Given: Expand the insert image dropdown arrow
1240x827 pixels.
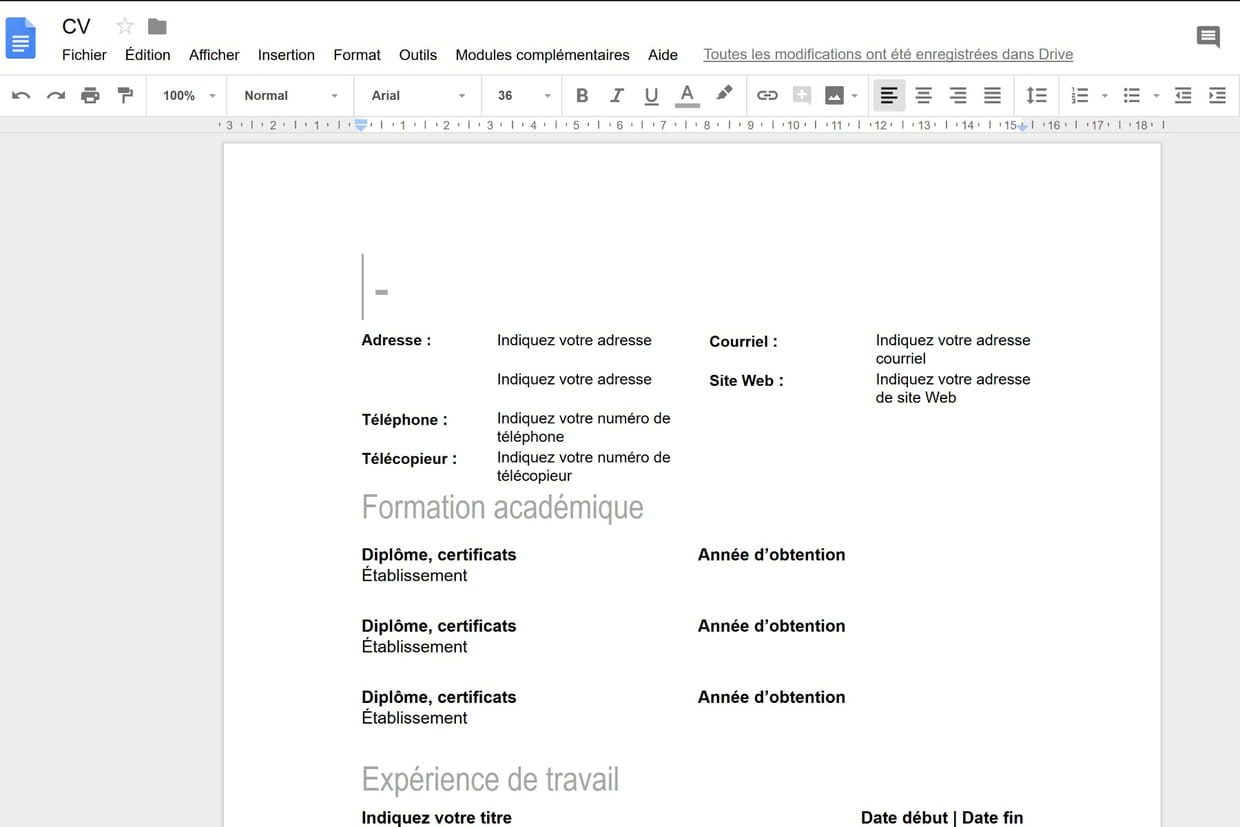Looking at the screenshot, I should pyautogui.click(x=854, y=96).
